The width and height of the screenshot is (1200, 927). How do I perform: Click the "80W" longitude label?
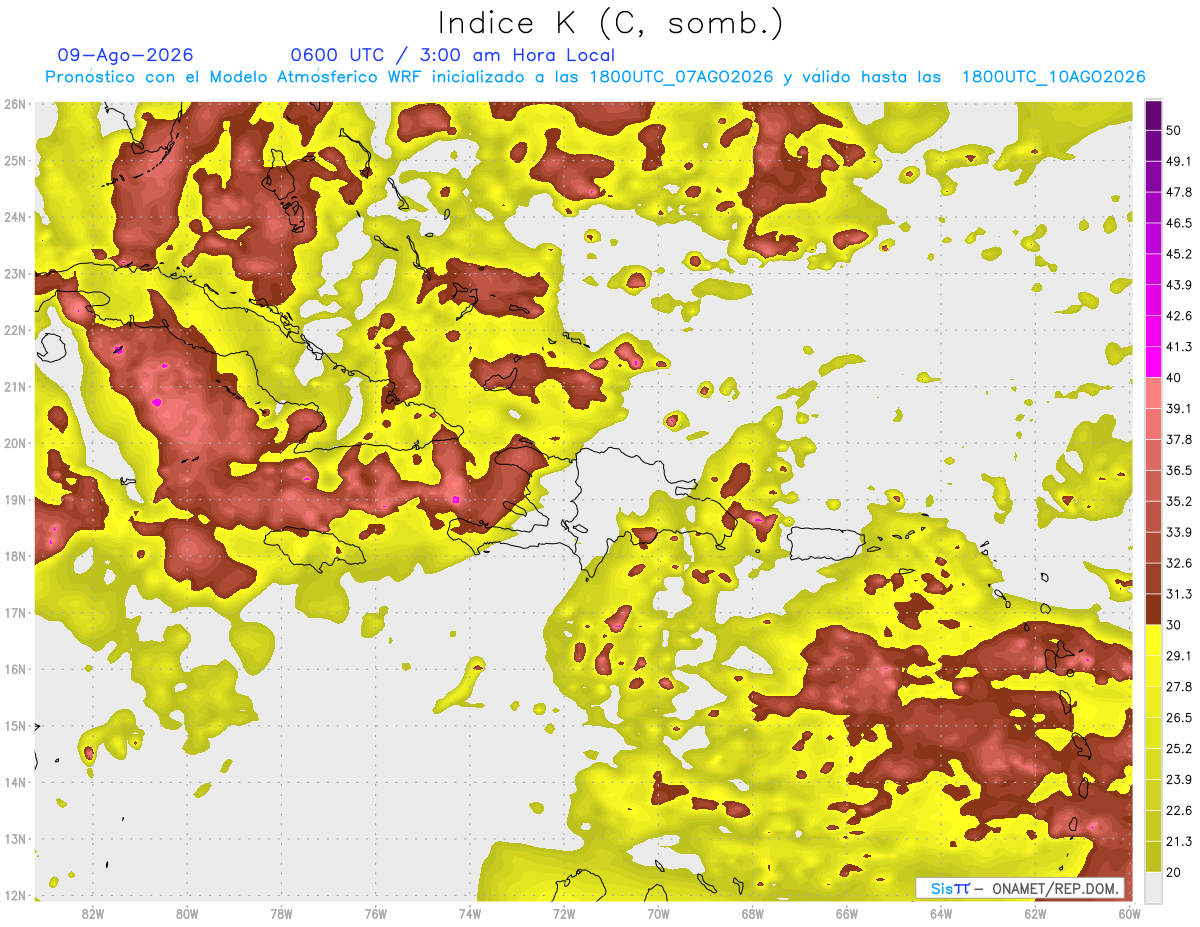pyautogui.click(x=186, y=913)
